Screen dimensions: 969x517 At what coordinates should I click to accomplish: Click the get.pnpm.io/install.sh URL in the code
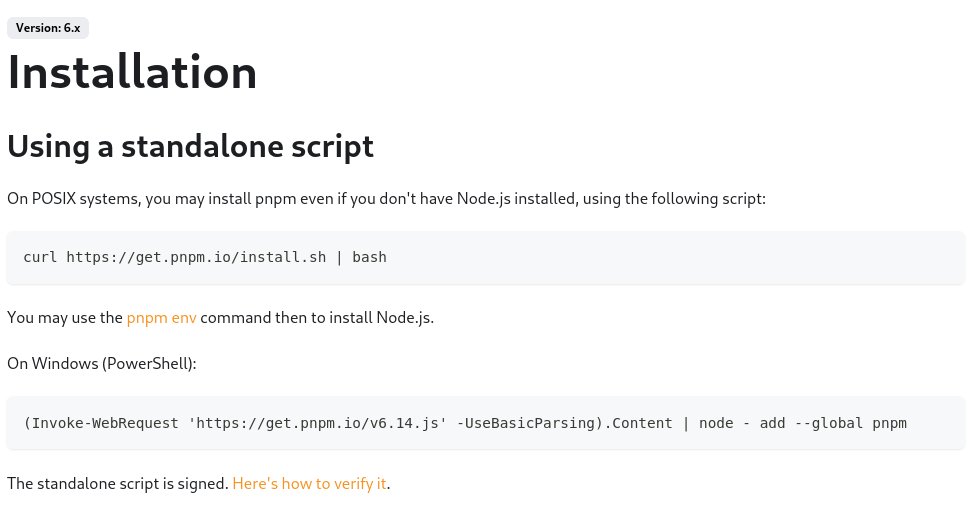[196, 257]
